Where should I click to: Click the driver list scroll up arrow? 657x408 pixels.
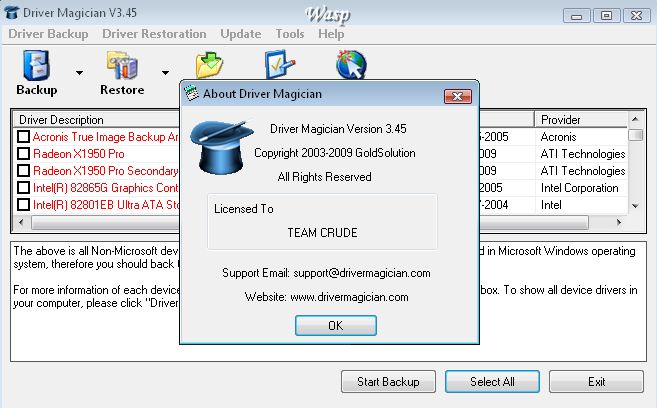tap(635, 119)
